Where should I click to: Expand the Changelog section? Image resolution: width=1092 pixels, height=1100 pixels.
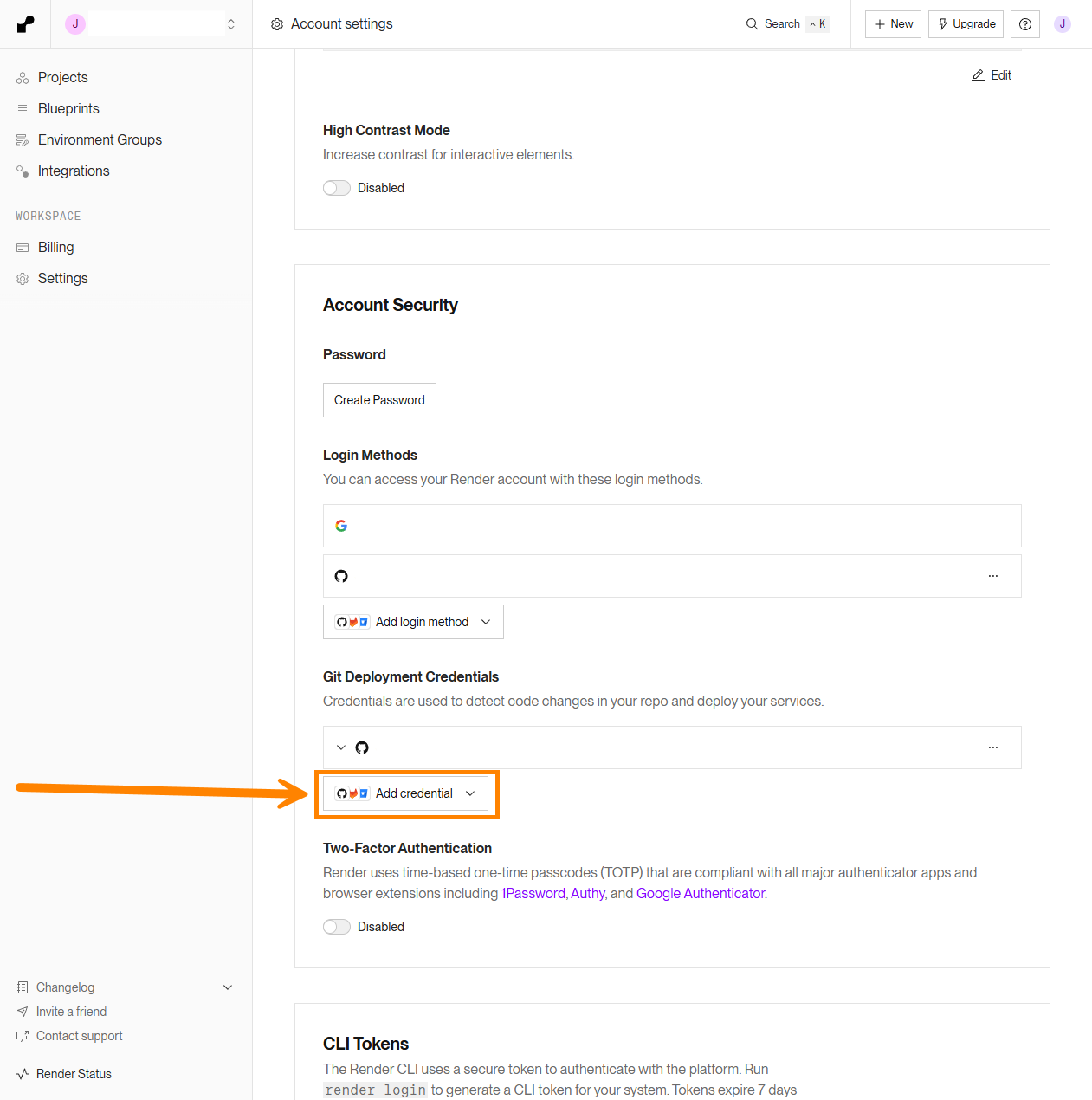228,987
